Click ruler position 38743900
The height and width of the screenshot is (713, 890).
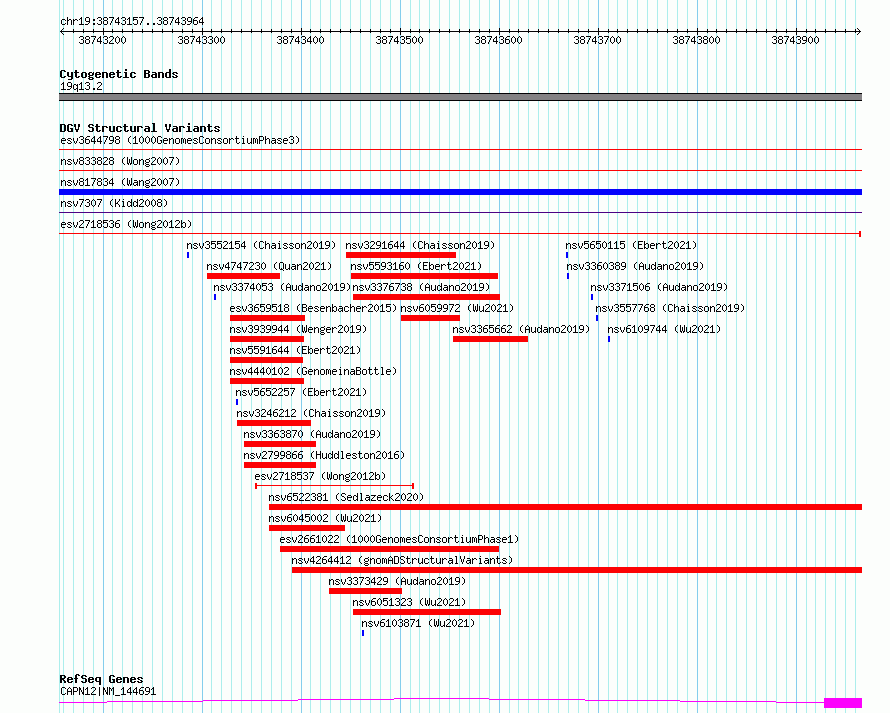click(x=795, y=40)
